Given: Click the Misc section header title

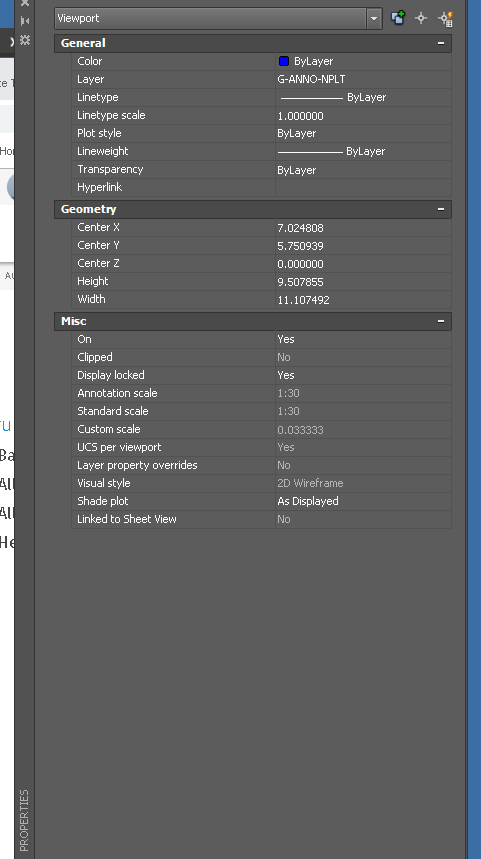Looking at the screenshot, I should click(73, 321).
